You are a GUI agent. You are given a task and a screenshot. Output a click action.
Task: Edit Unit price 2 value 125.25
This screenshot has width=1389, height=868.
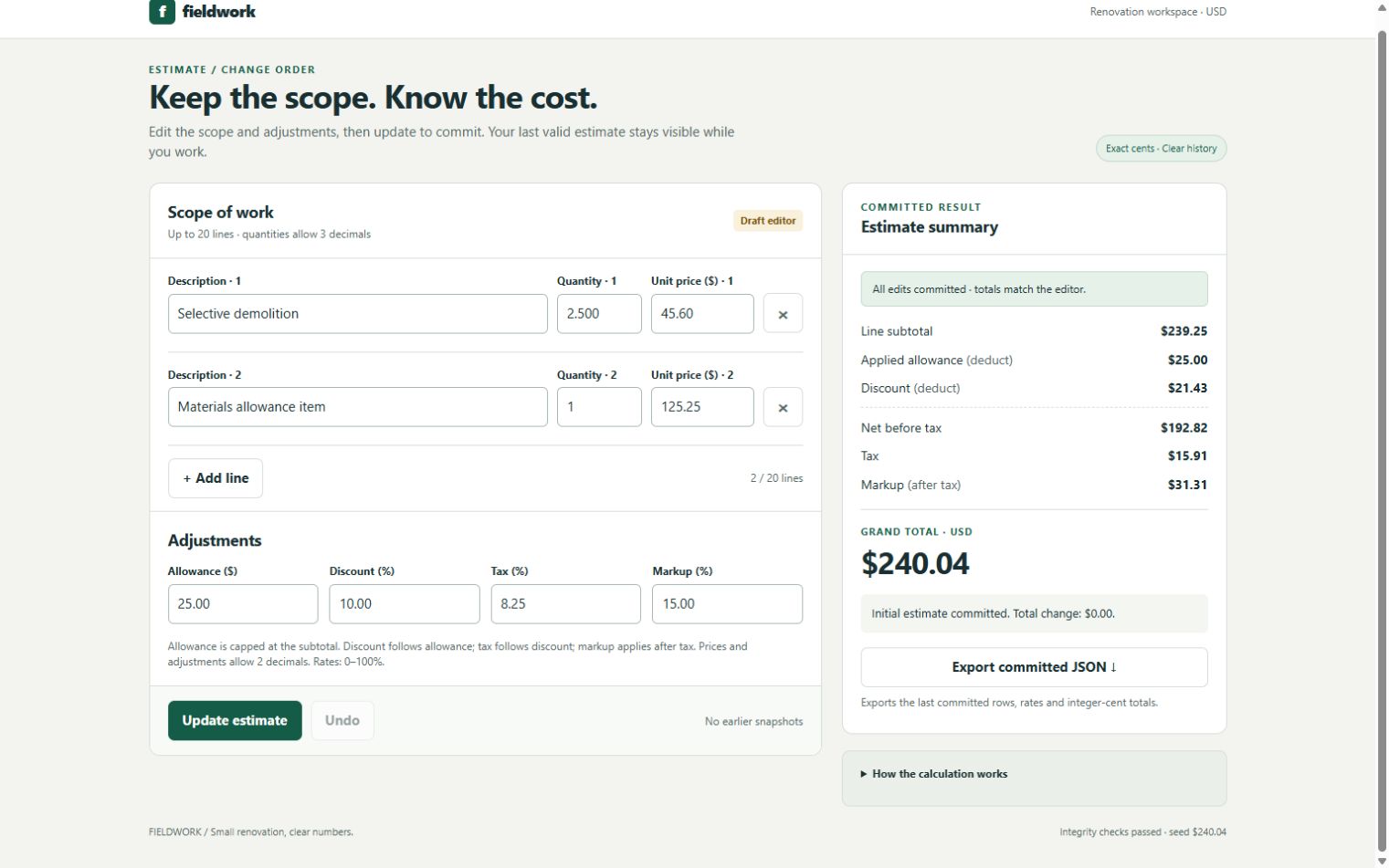702,407
